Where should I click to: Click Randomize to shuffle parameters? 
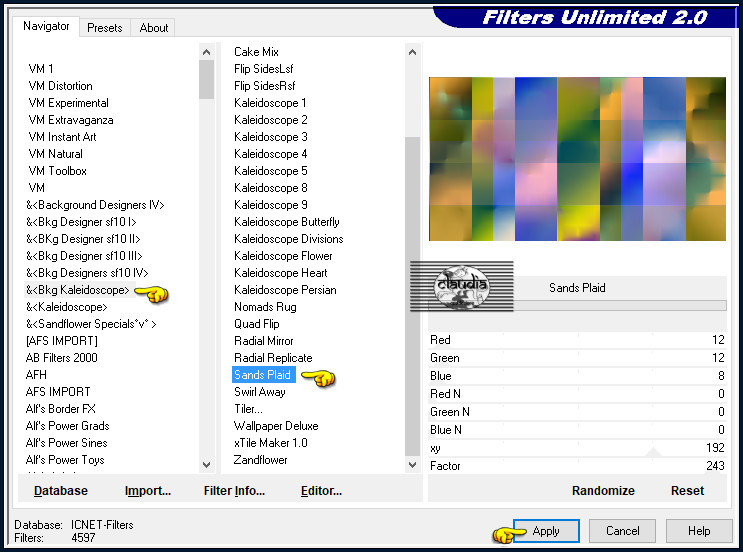click(x=603, y=490)
